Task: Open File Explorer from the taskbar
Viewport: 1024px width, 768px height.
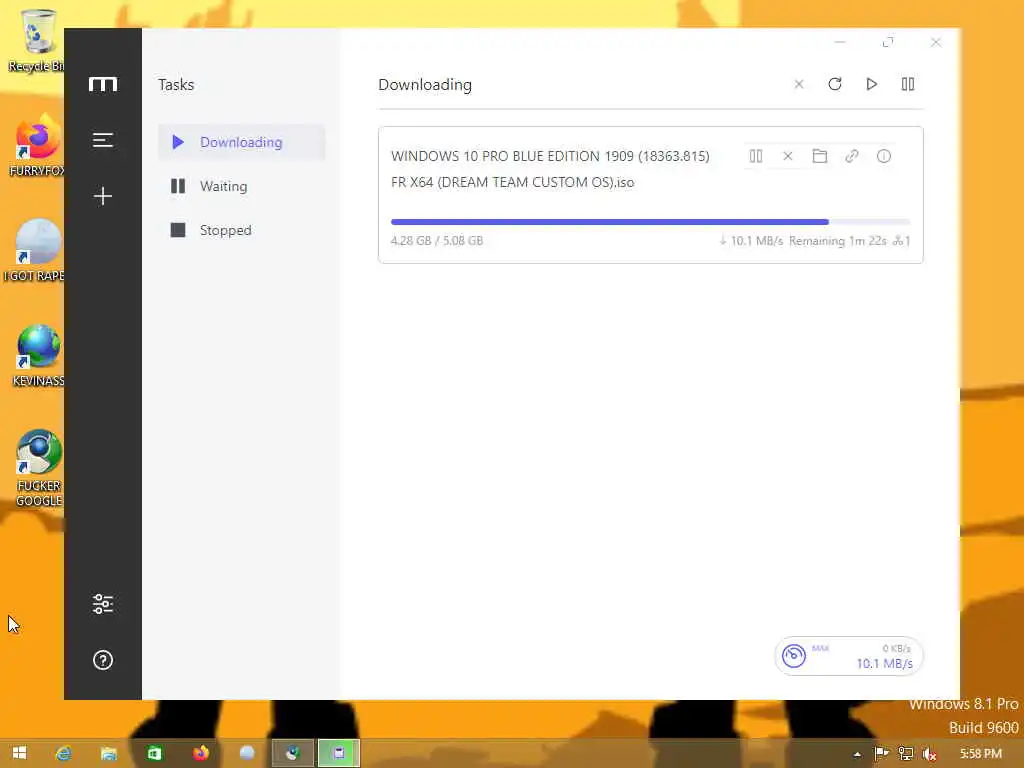Action: pyautogui.click(x=108, y=753)
